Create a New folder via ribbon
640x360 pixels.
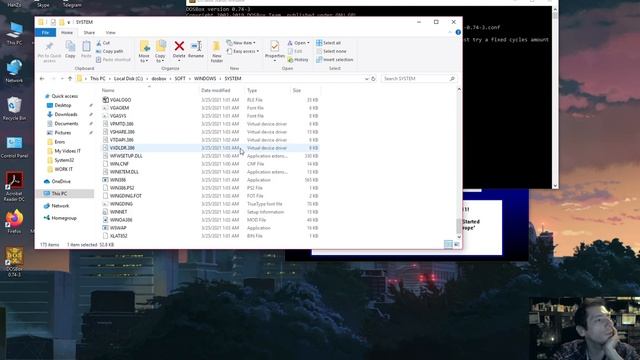217,51
